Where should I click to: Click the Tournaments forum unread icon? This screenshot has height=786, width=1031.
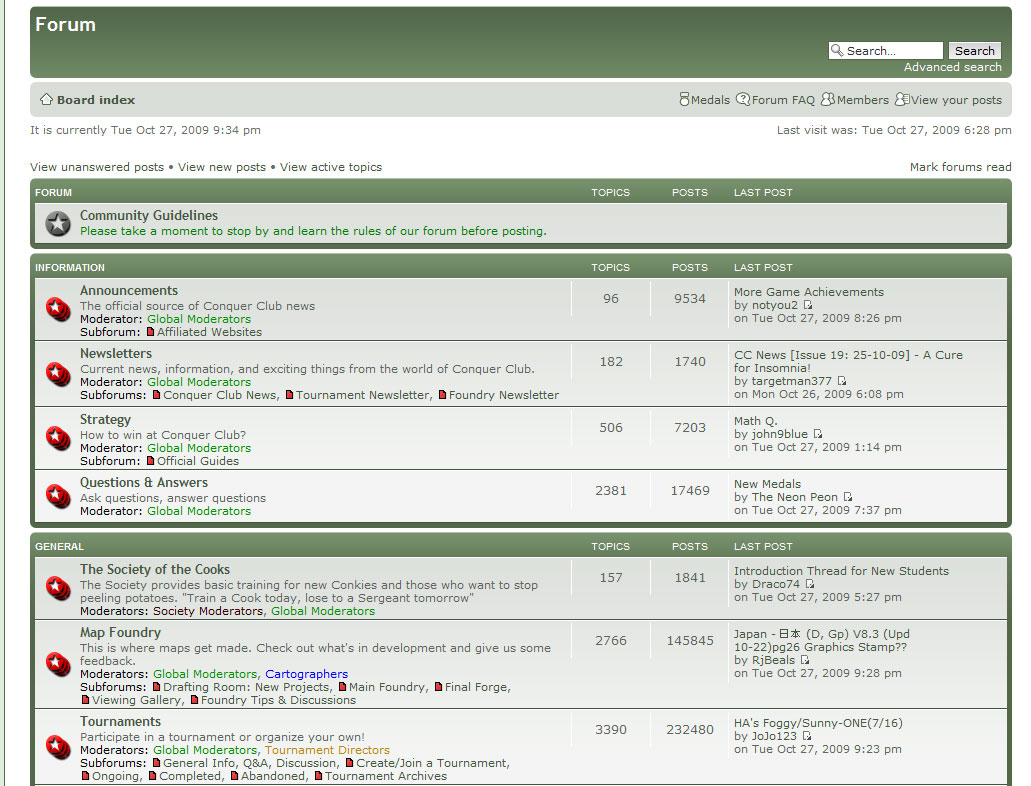coord(58,747)
